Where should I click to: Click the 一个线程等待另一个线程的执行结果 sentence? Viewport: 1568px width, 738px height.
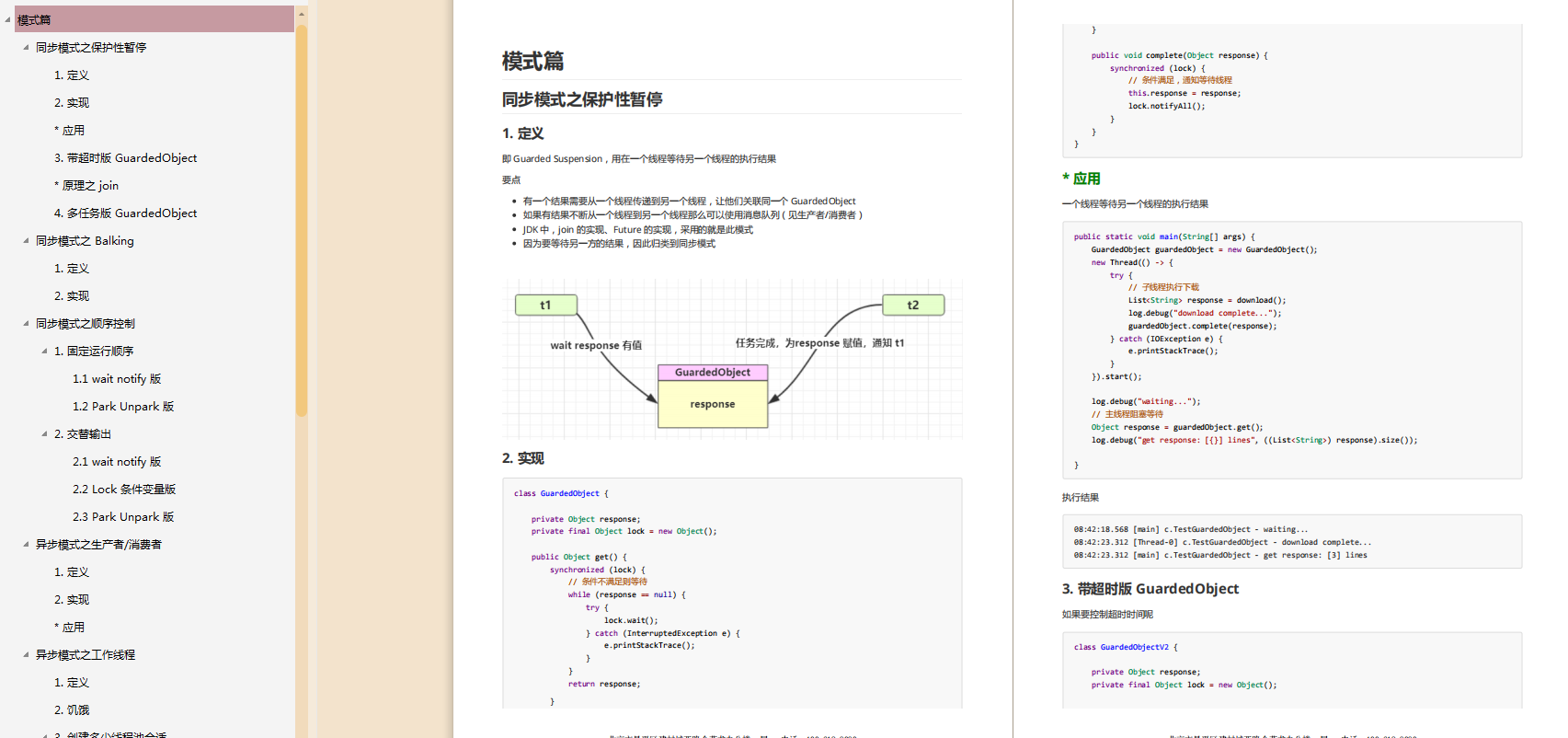1135,204
